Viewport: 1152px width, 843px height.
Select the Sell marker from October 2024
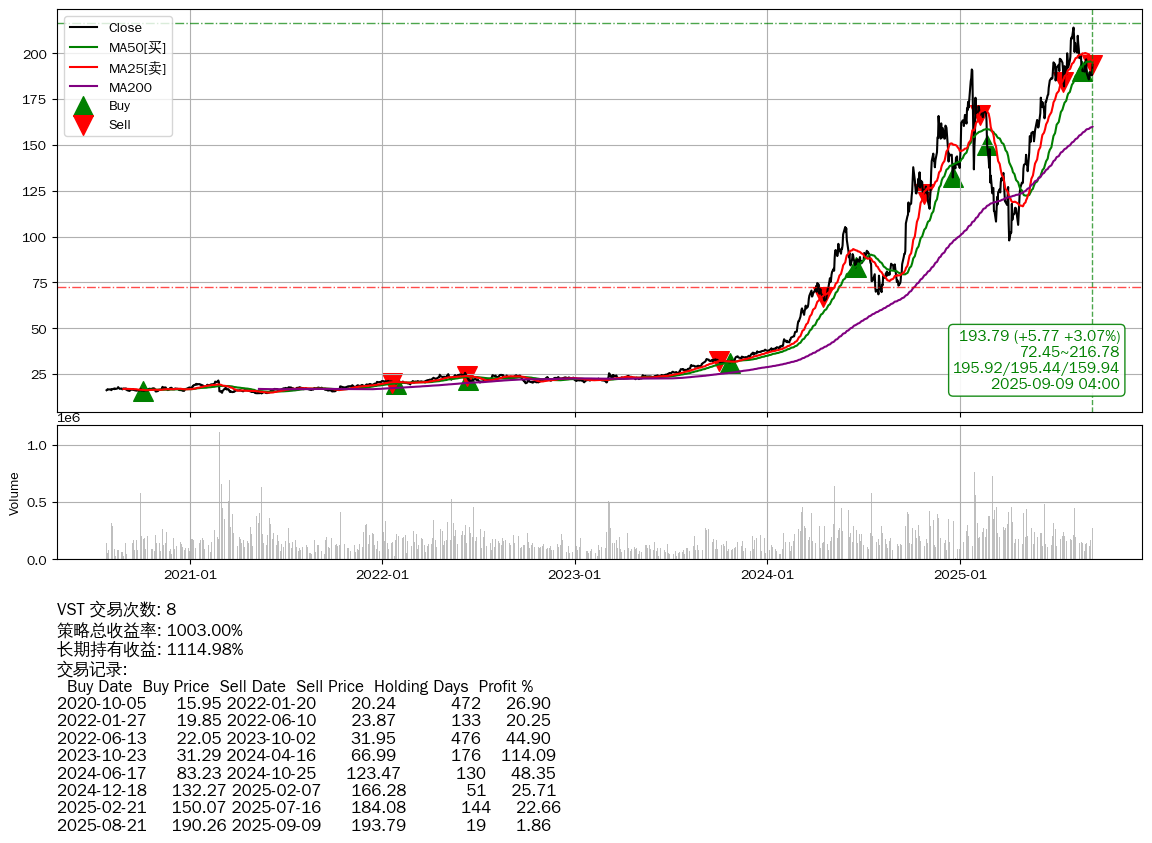tap(925, 193)
